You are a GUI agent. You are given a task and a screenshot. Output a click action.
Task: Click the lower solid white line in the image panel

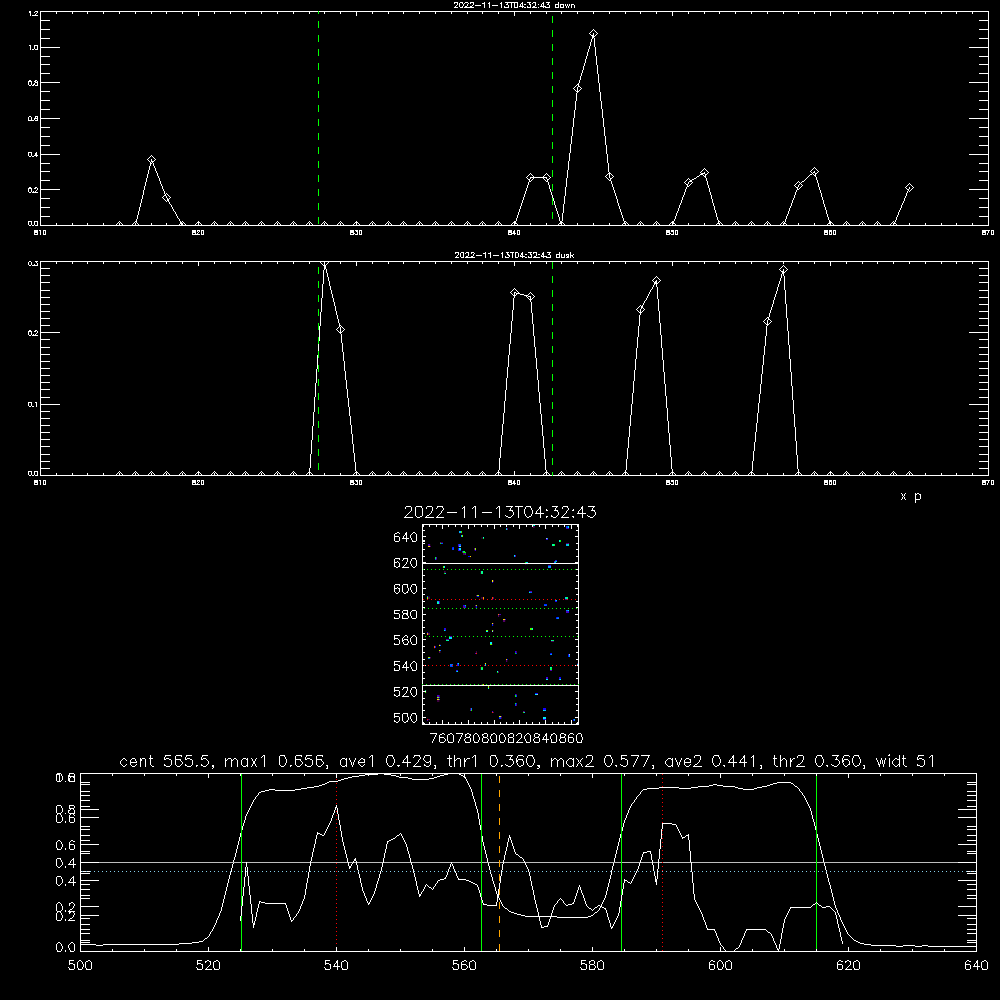[x=500, y=685]
